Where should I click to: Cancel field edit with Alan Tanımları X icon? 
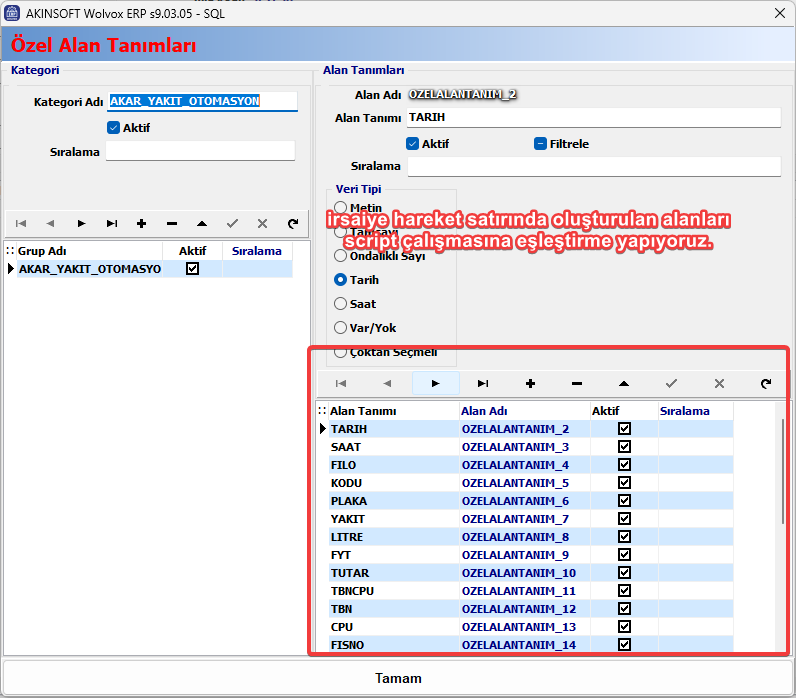pos(719,383)
